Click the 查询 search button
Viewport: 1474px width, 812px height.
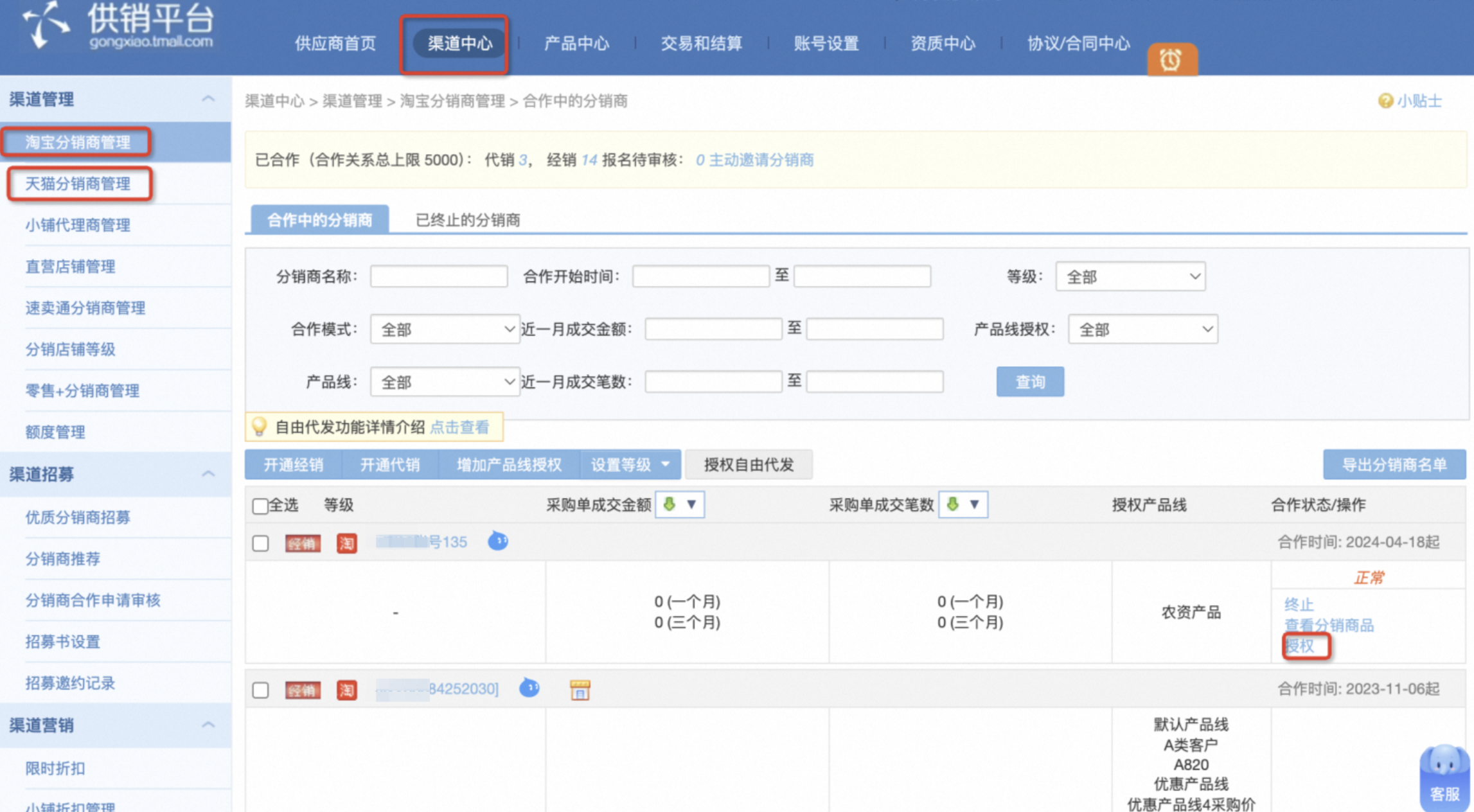(1030, 382)
